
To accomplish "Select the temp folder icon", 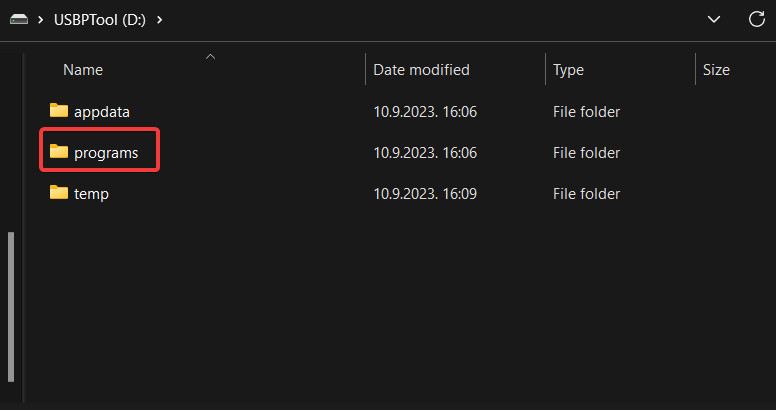I will click(x=59, y=193).
